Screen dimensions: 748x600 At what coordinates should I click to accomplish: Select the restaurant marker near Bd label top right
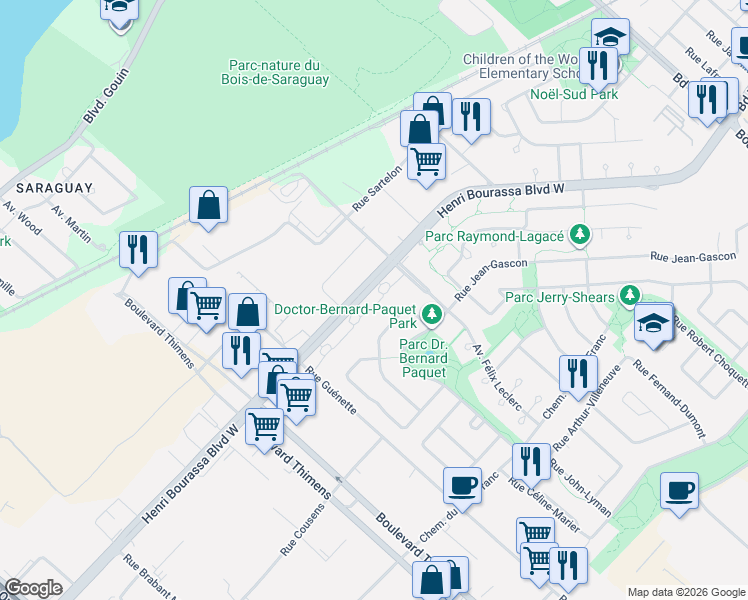707,101
